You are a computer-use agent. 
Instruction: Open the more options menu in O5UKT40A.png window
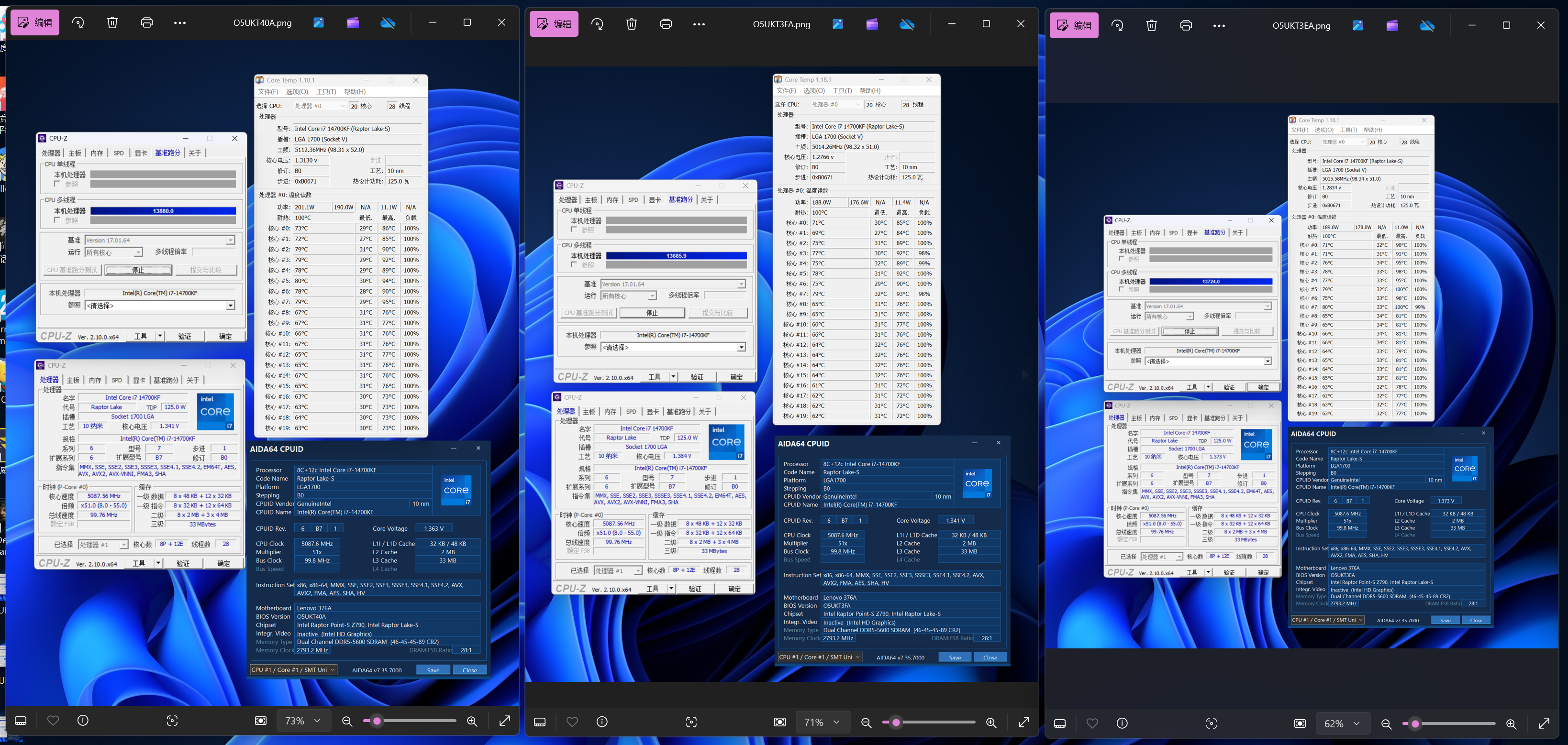click(x=179, y=23)
